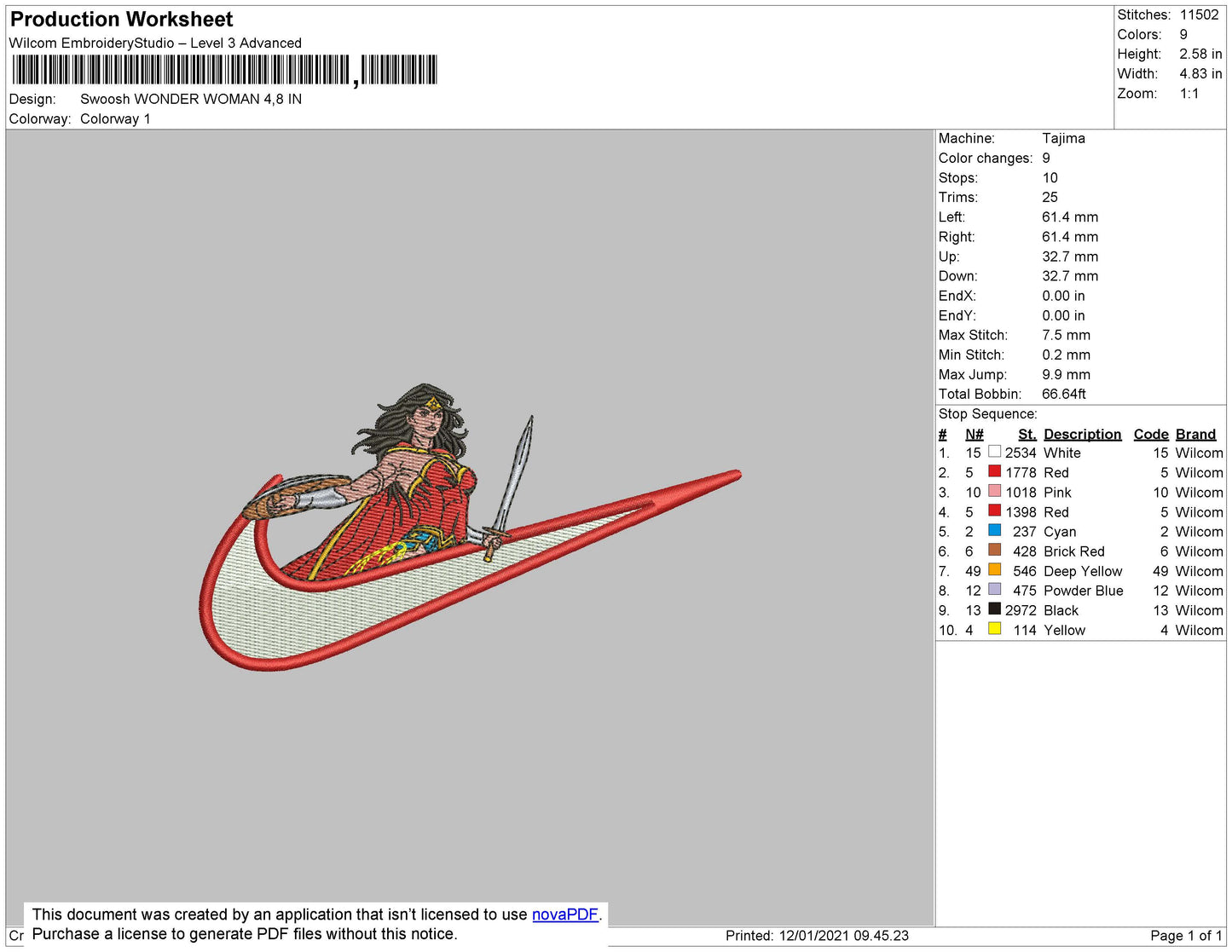The width and height of the screenshot is (1232, 952).
Task: Click the Stop Sequence heading
Action: pos(987,414)
